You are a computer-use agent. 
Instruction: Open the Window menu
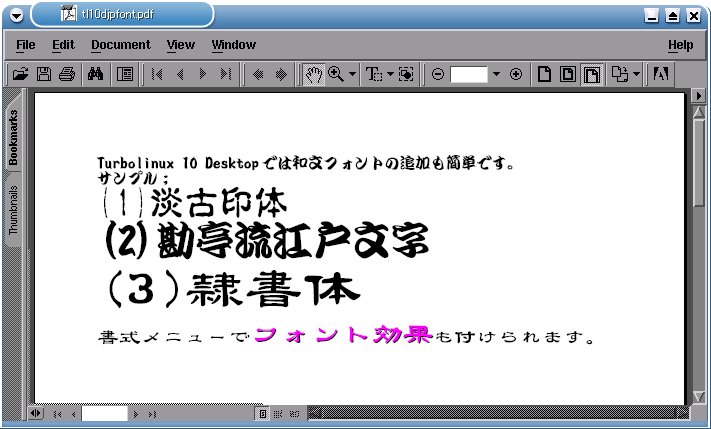pos(234,45)
